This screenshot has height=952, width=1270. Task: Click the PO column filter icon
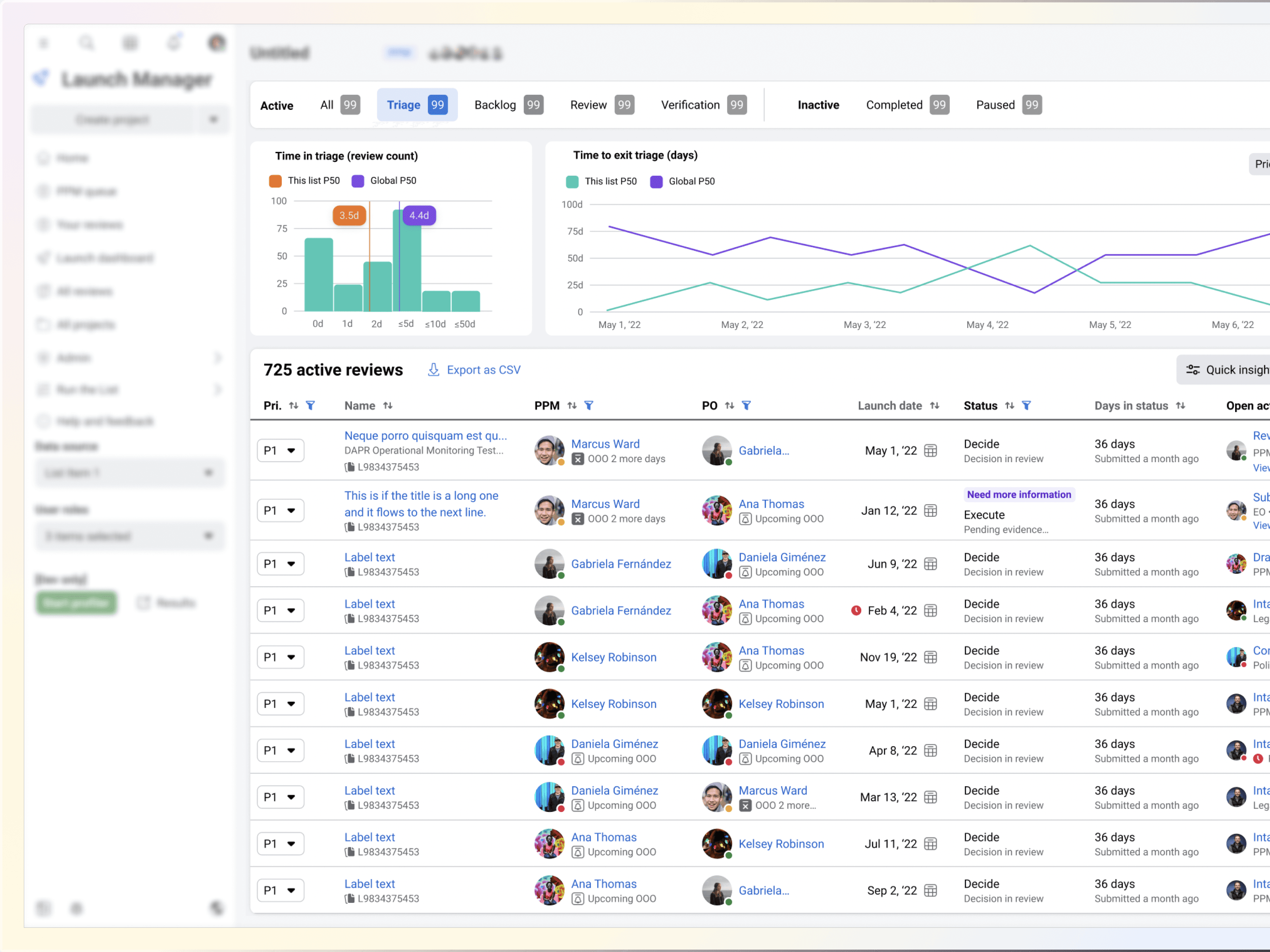pyautogui.click(x=746, y=406)
